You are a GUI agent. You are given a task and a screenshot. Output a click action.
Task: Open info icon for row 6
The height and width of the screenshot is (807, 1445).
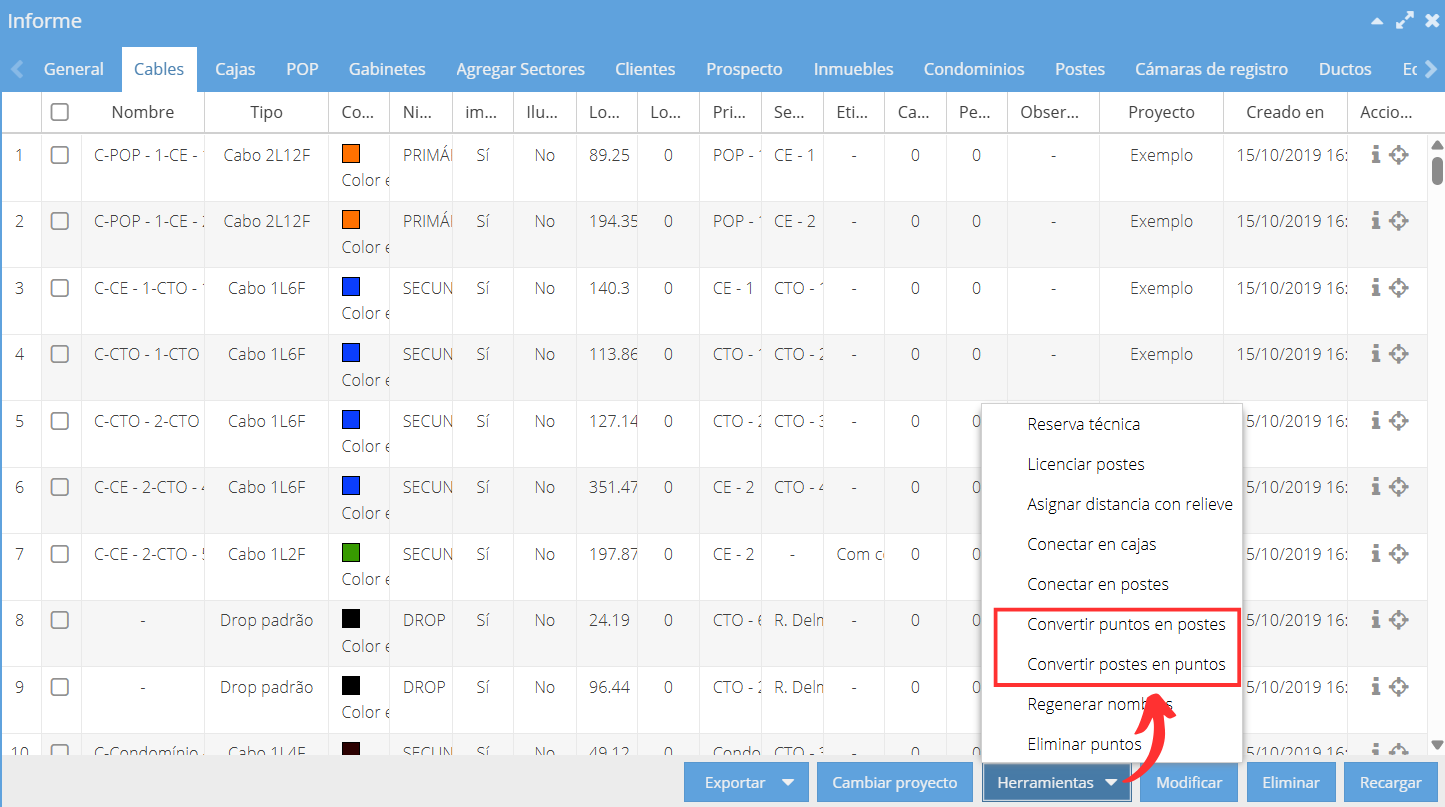coord(1376,487)
